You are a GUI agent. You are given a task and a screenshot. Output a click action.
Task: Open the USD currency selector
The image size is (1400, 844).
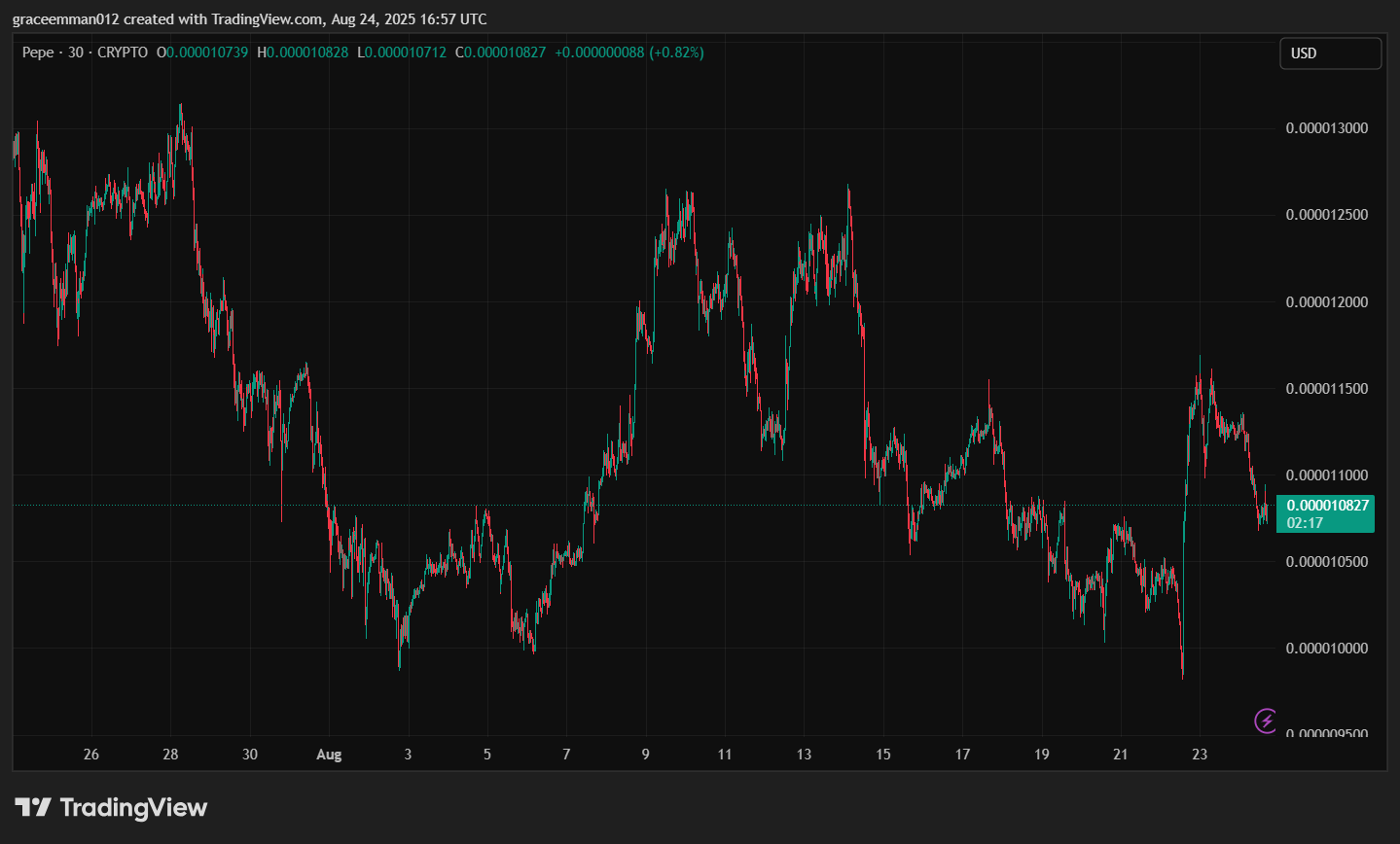1329,53
